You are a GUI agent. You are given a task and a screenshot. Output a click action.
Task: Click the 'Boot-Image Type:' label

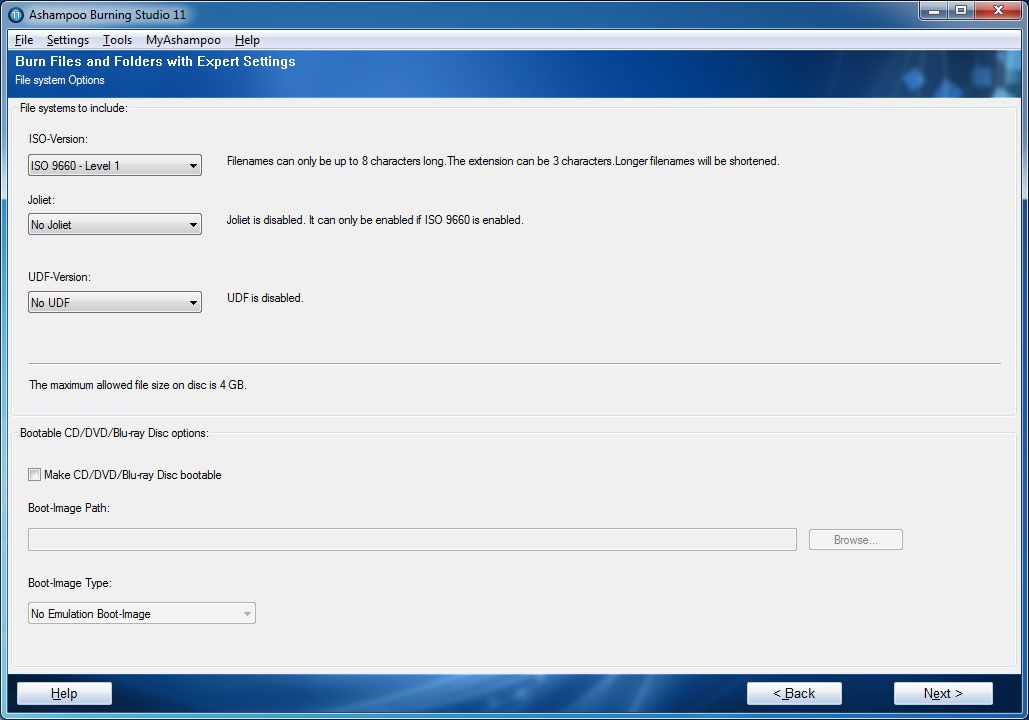point(70,583)
